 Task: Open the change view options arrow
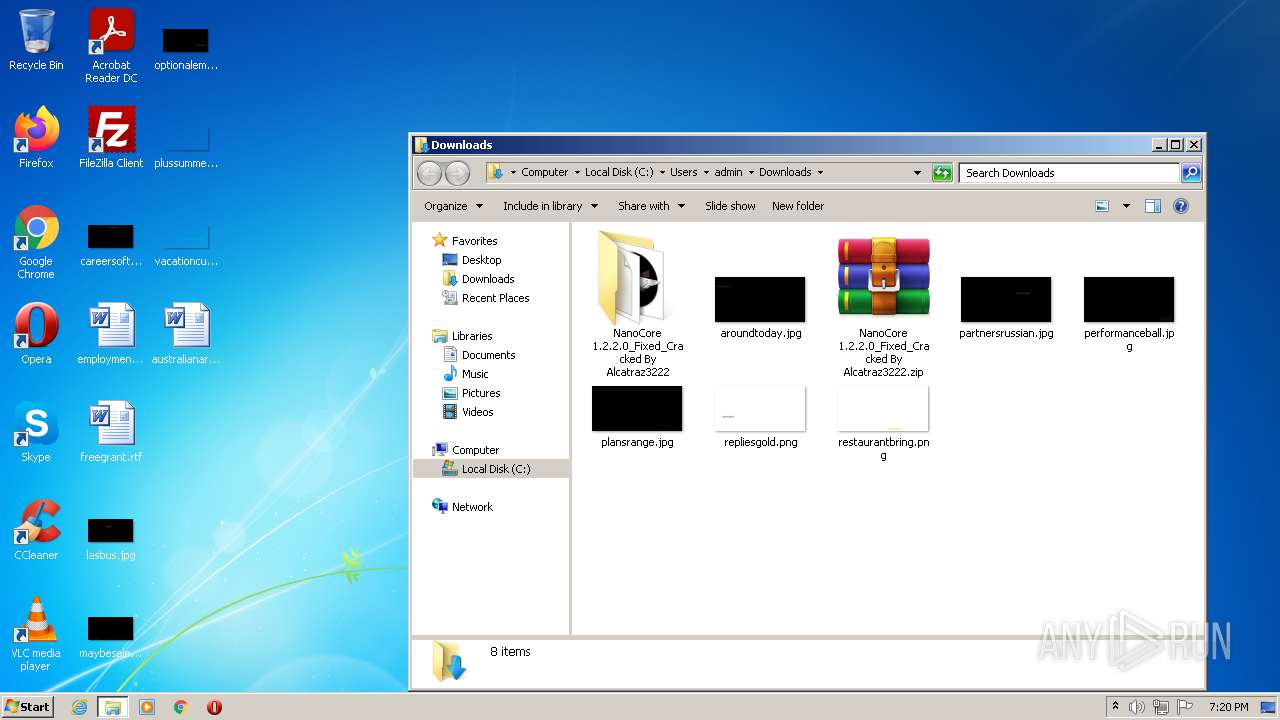pyautogui.click(x=1126, y=206)
